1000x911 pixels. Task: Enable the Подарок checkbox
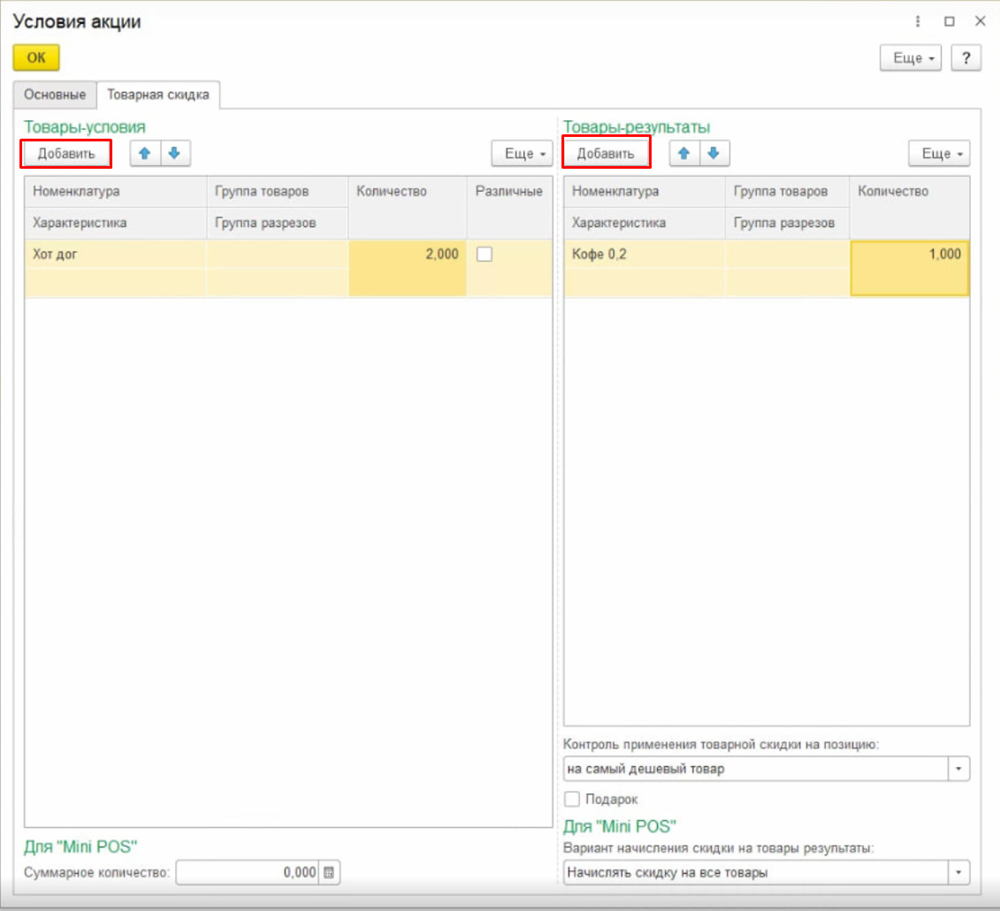coord(572,799)
